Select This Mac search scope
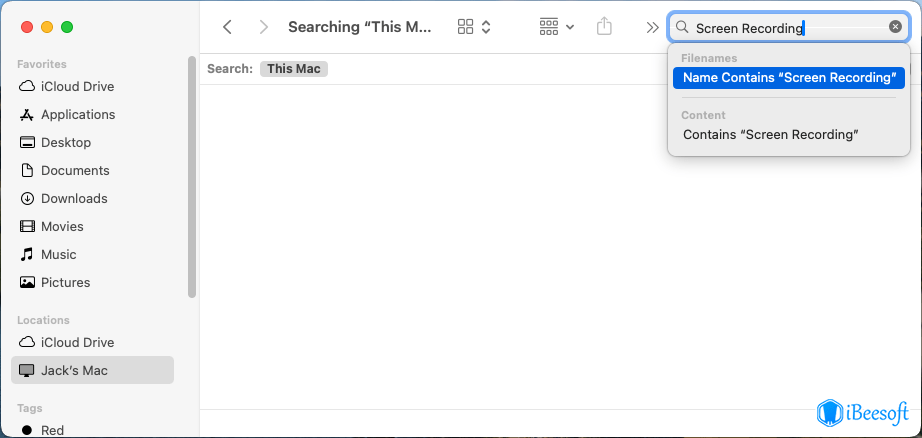Viewport: 922px width, 438px height. click(294, 69)
